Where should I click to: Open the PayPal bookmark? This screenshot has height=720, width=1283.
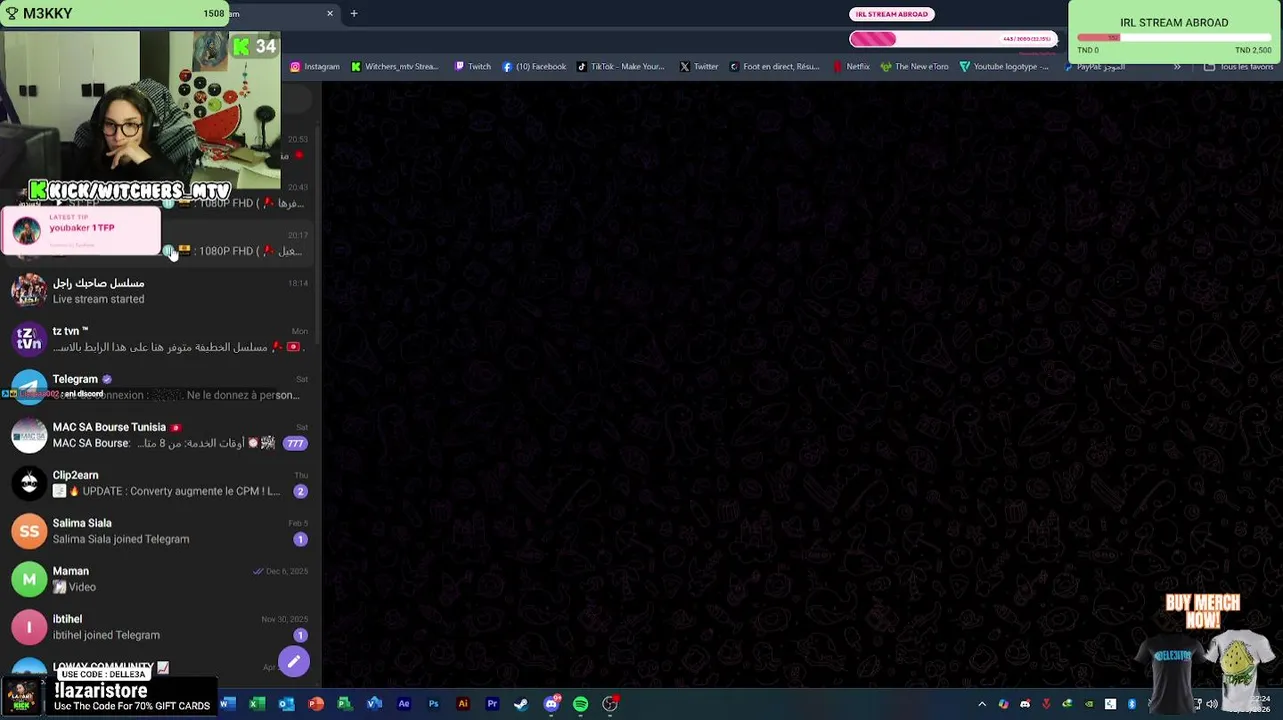tap(1094, 67)
